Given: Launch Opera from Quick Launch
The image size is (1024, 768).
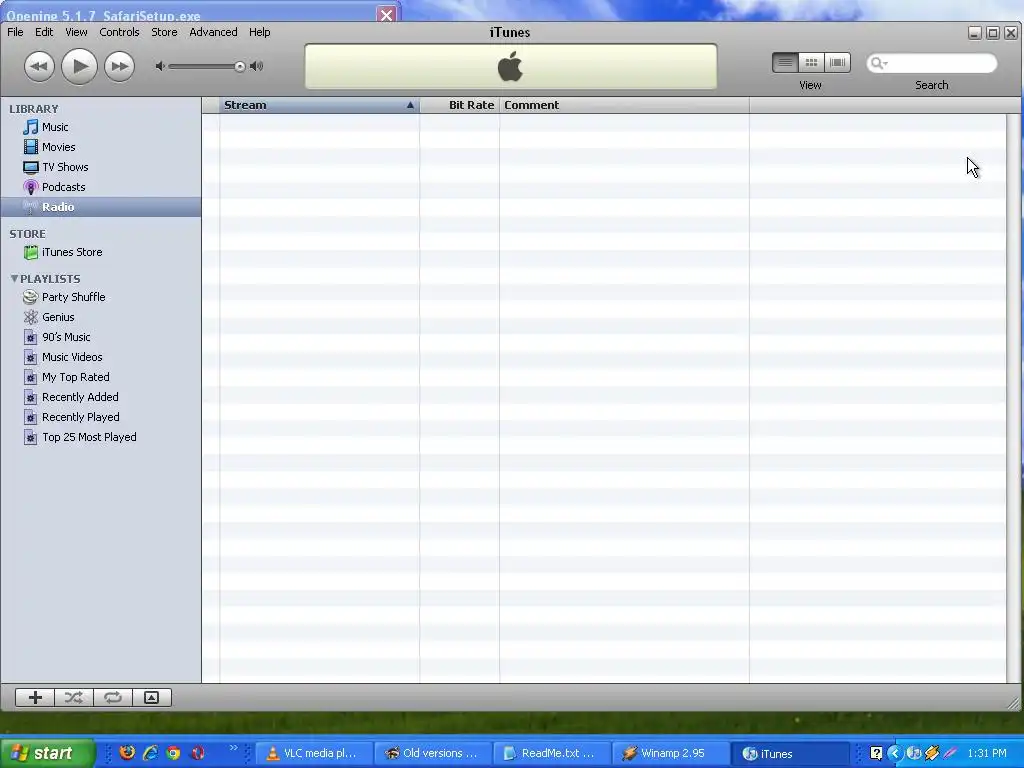Looking at the screenshot, I should point(197,753).
